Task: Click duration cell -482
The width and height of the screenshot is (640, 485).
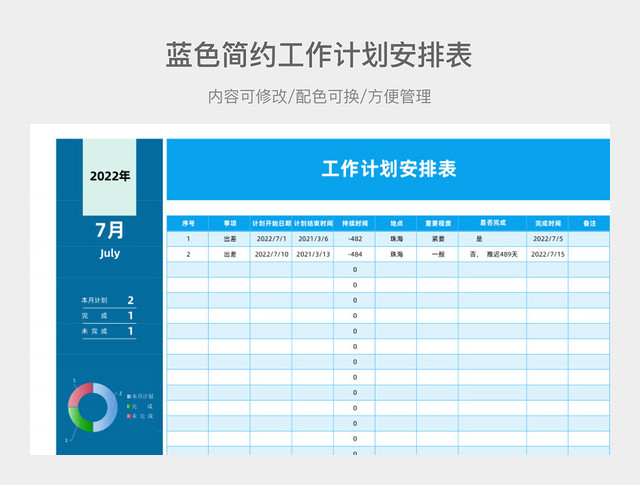Action: point(355,239)
